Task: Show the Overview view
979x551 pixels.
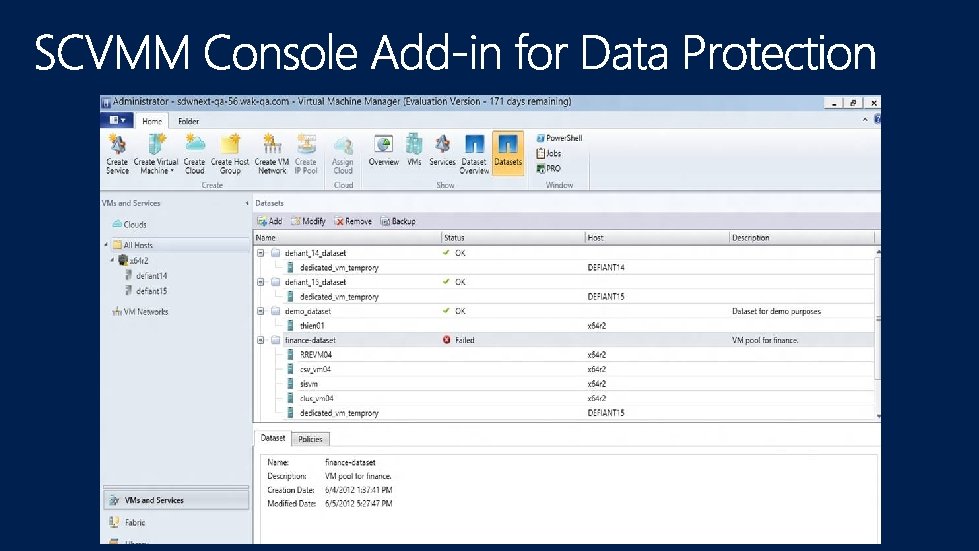Action: (383, 150)
